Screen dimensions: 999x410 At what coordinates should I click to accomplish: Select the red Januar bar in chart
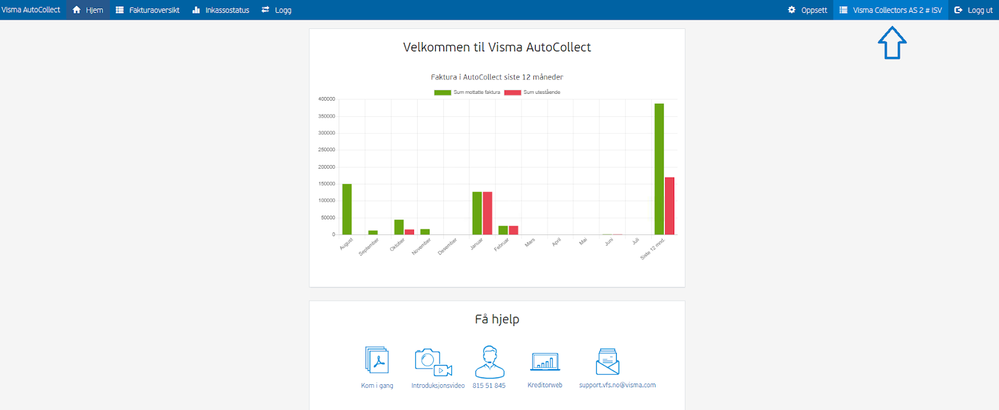tap(487, 213)
